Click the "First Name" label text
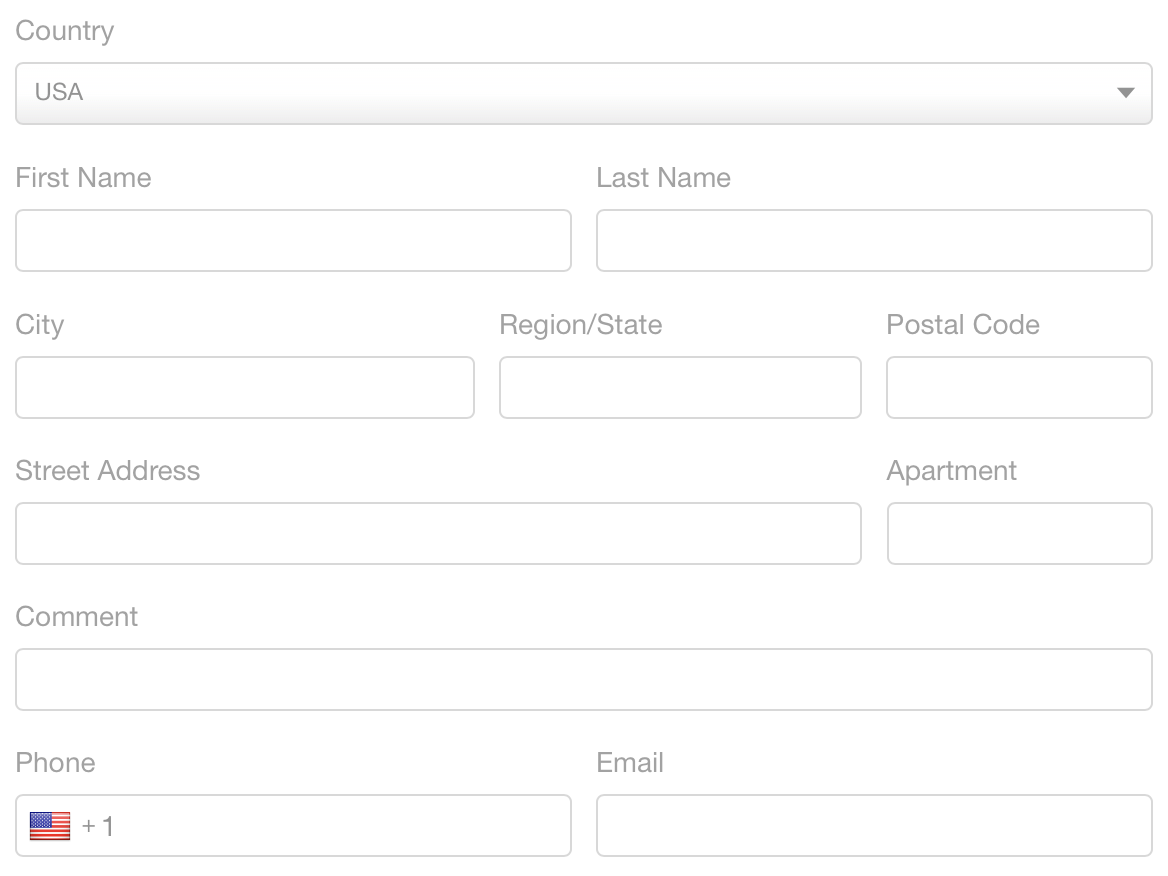Viewport: 1168px width, 876px height. click(84, 178)
